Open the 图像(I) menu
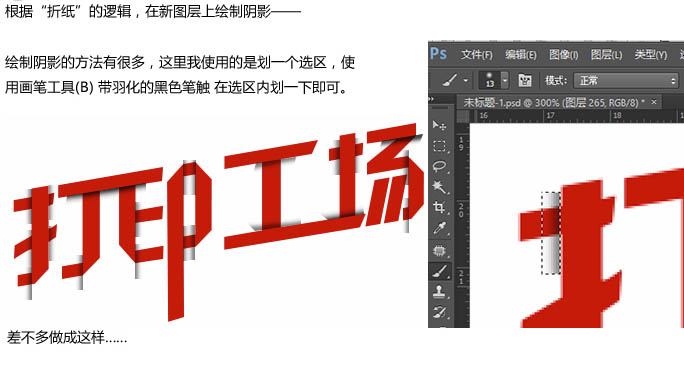Viewport: 684px width, 367px height. 564,55
